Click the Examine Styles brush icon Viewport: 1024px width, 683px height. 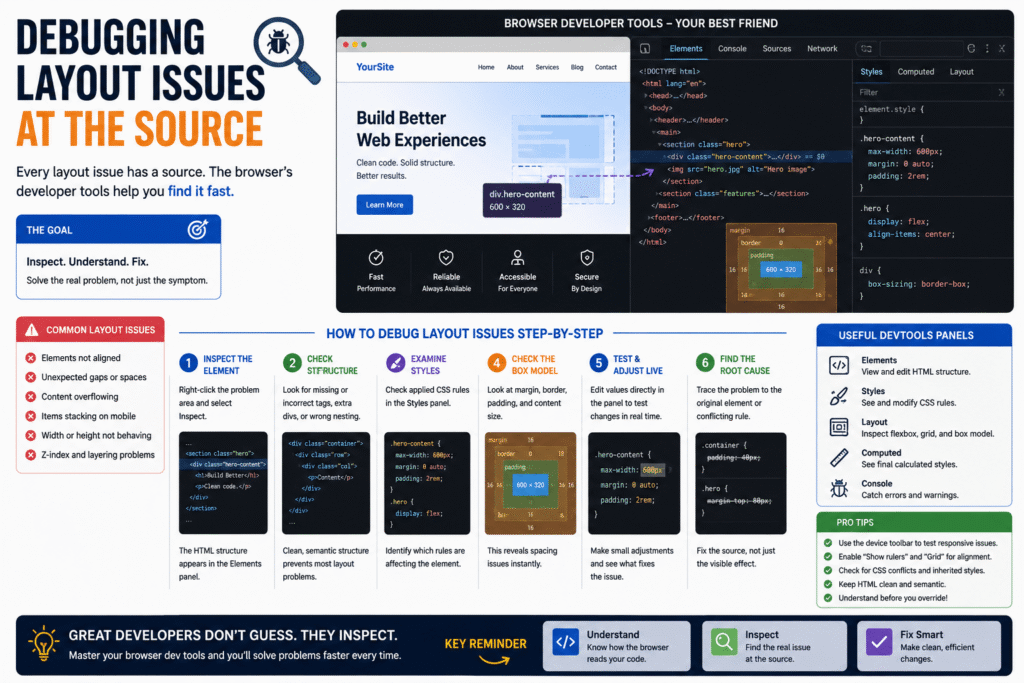(x=395, y=363)
